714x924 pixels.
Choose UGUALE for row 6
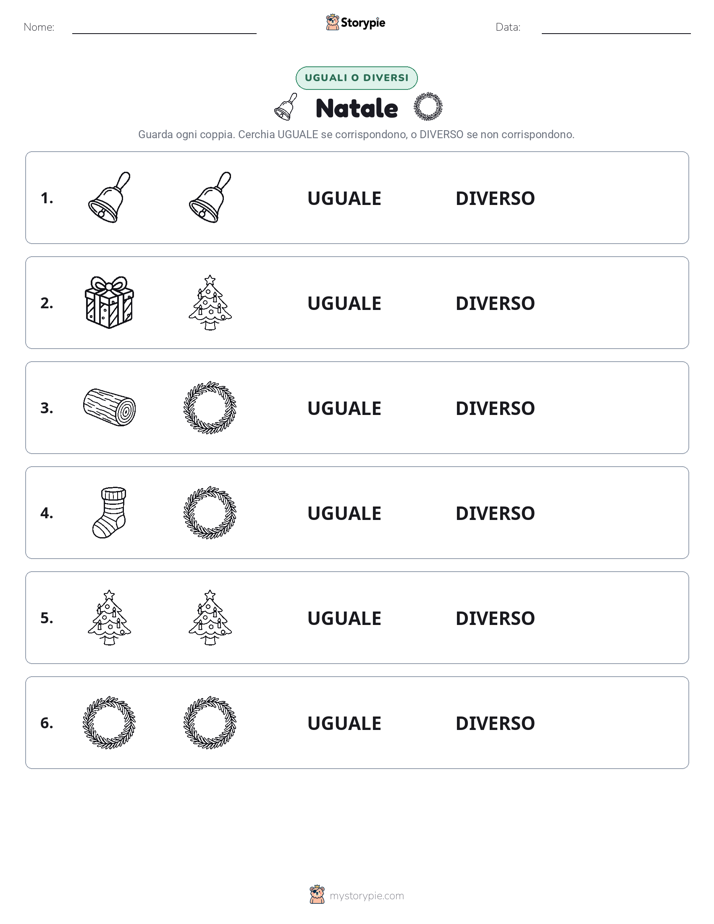click(x=344, y=722)
